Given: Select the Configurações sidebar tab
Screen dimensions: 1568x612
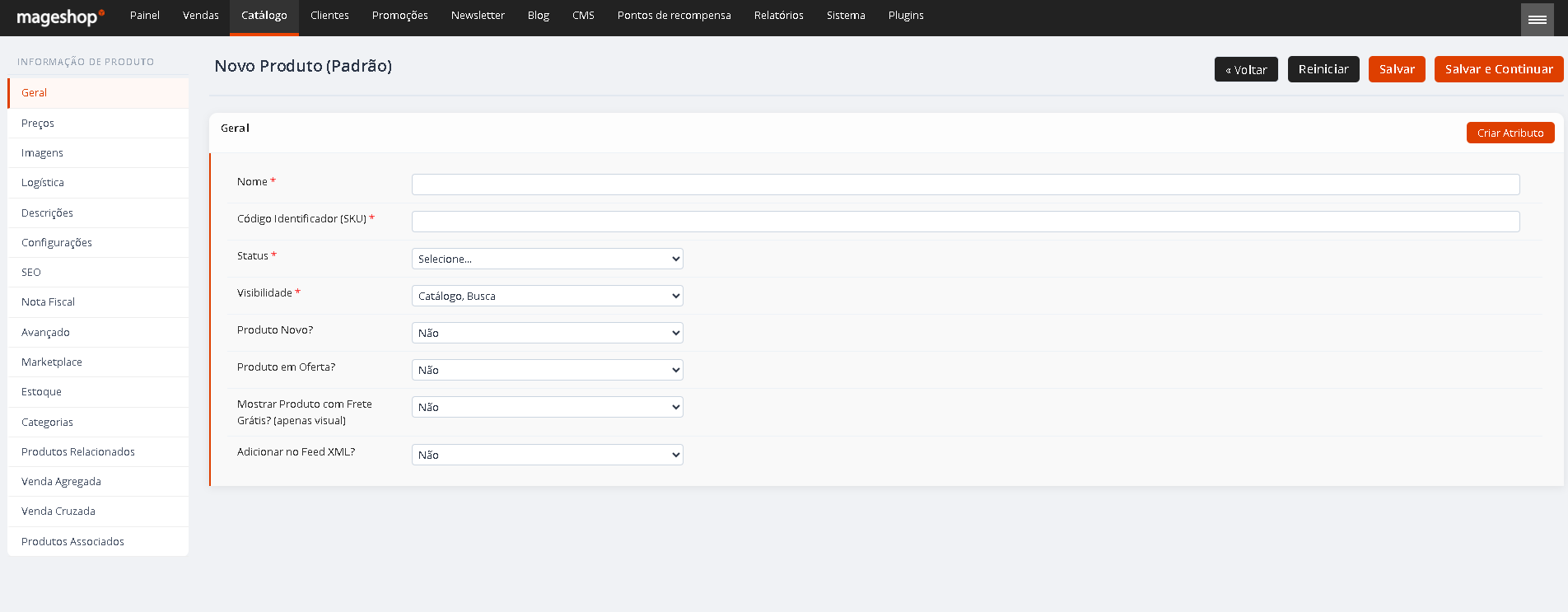Looking at the screenshot, I should click(x=98, y=243).
